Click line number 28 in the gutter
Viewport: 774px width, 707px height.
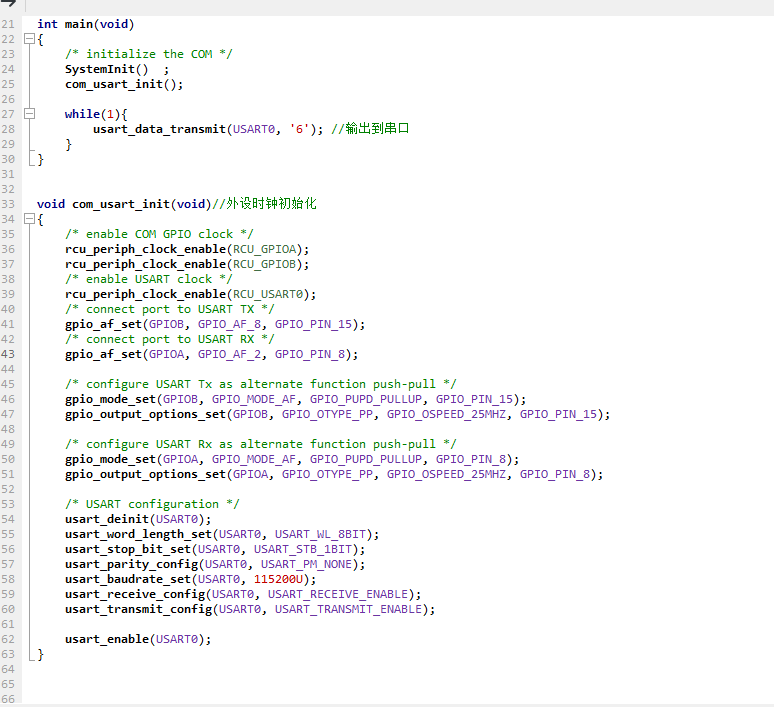8,129
